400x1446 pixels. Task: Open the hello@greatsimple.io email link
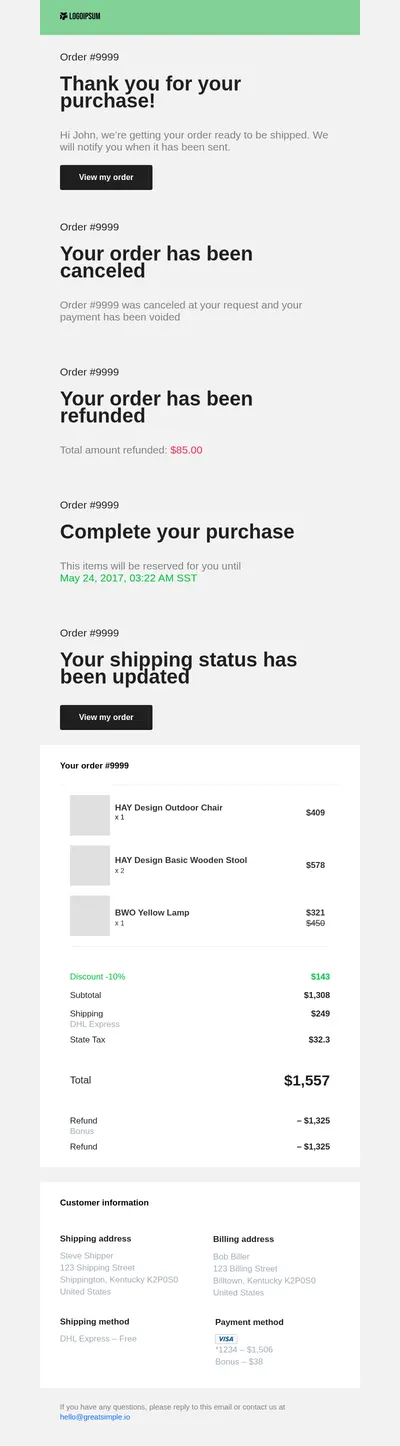[x=95, y=1417]
